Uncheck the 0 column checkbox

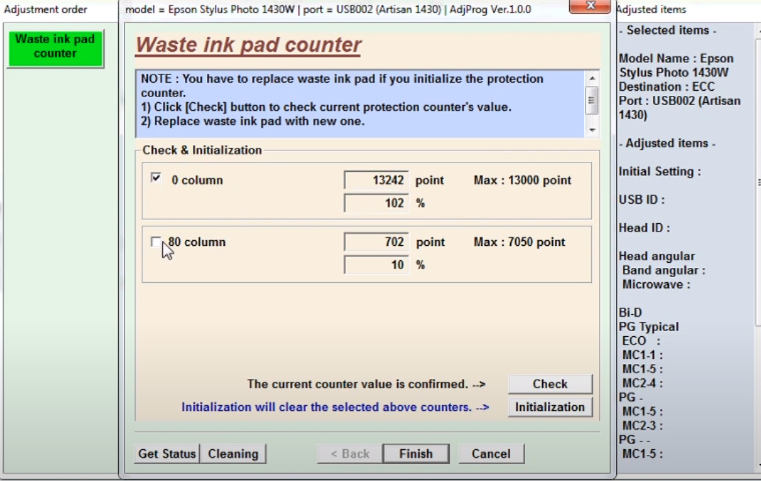click(x=156, y=178)
